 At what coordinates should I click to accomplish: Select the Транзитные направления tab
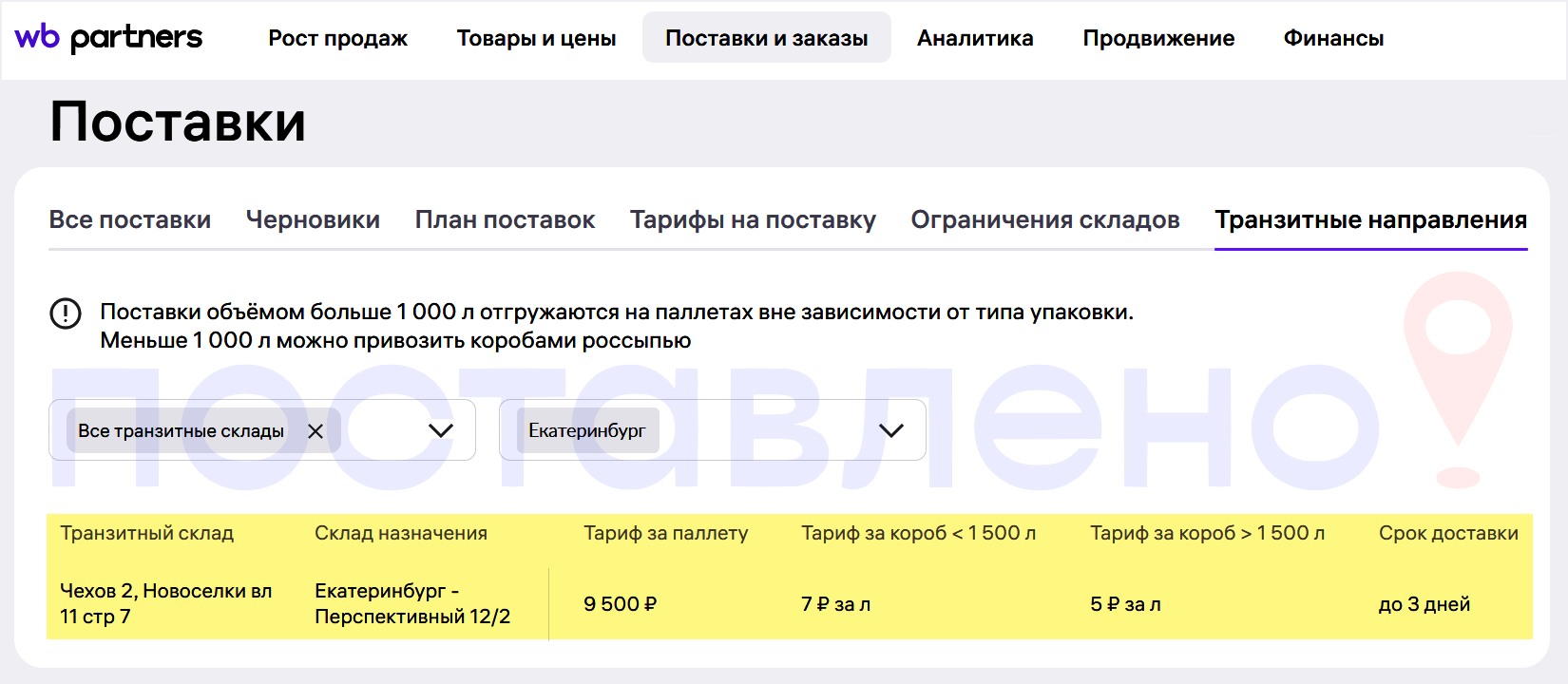coord(1370,219)
